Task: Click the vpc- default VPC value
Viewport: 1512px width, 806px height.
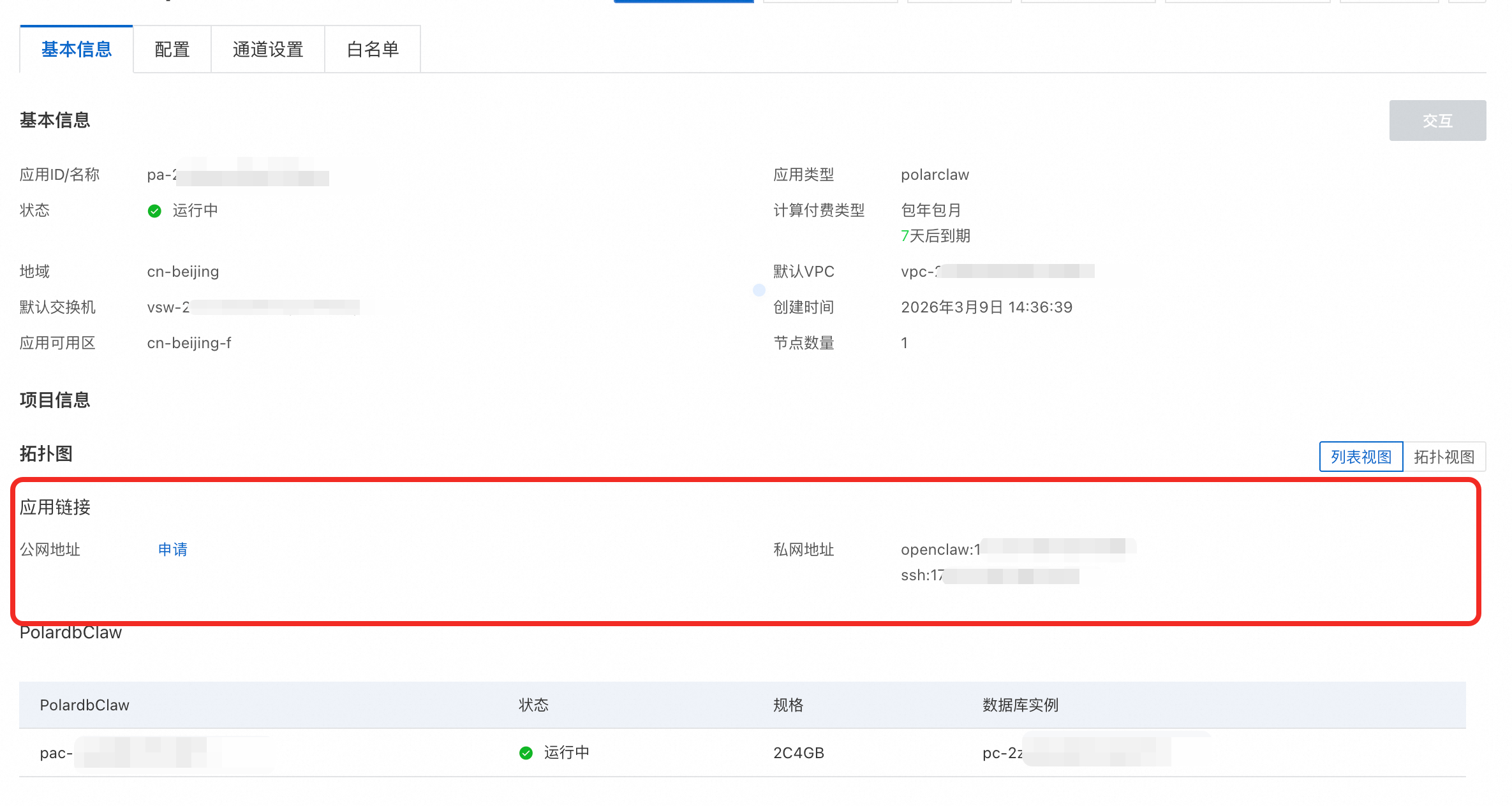Action: (997, 272)
